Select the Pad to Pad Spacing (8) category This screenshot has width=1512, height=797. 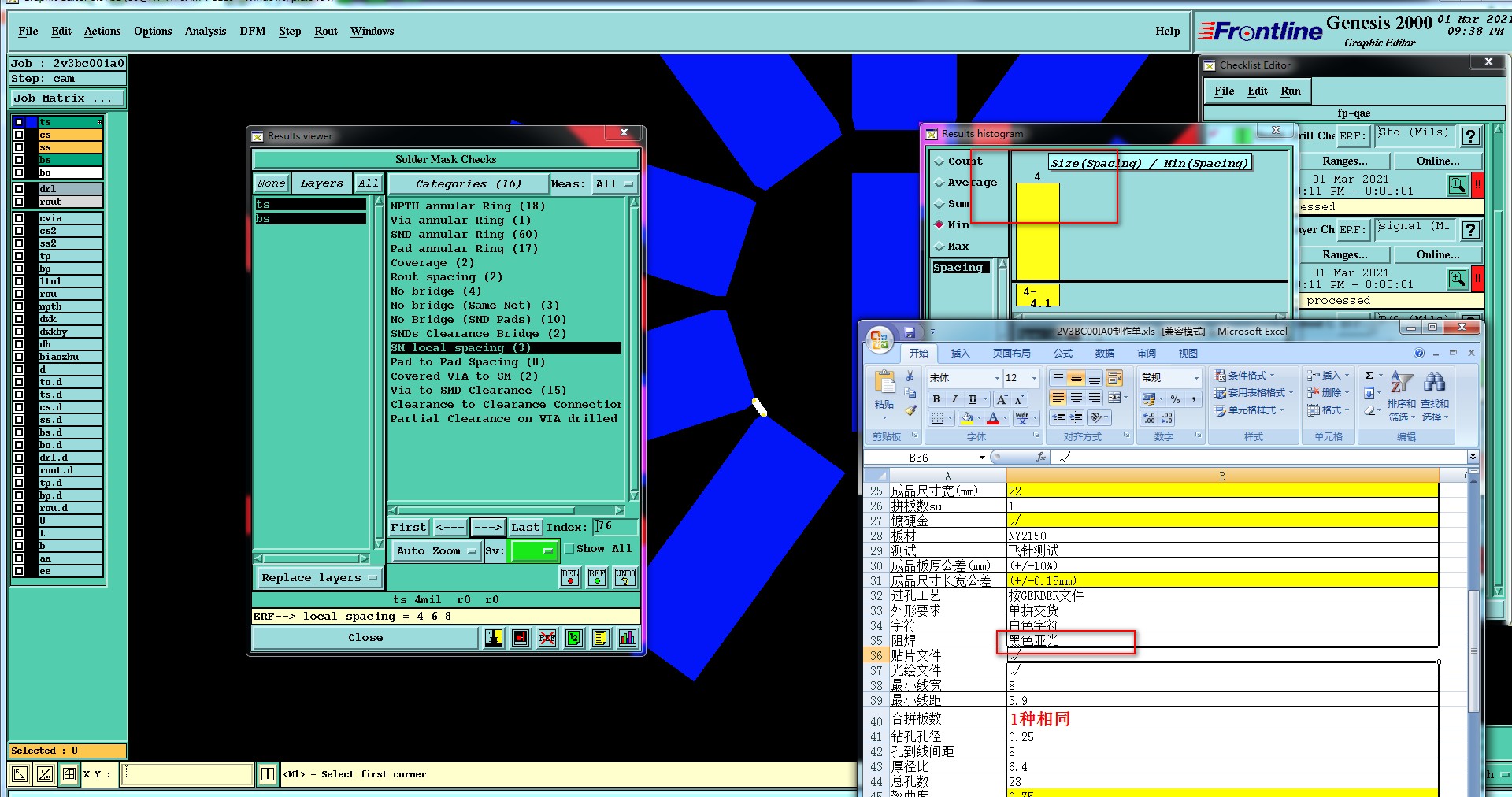[468, 362]
